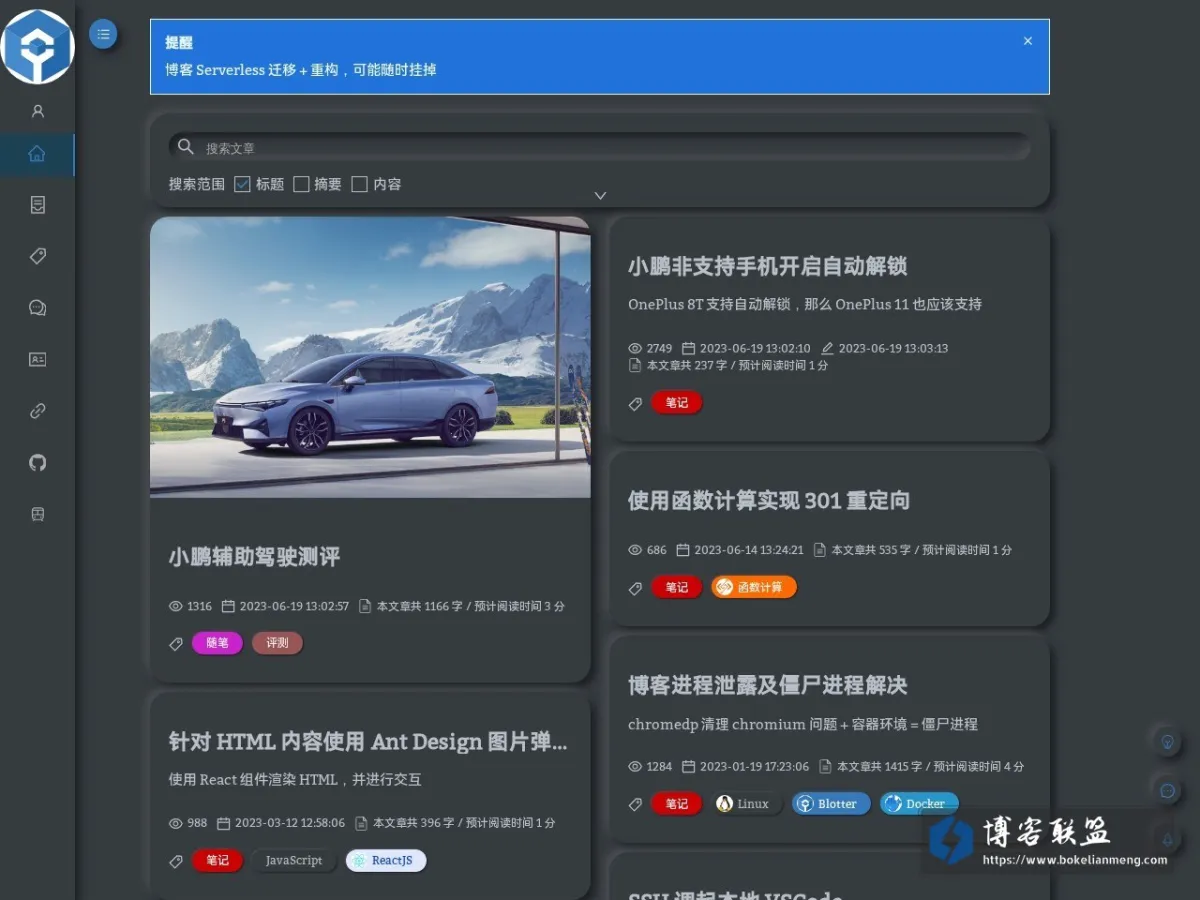Open article 小鹏非支持手机开启自动解锁

(x=768, y=266)
